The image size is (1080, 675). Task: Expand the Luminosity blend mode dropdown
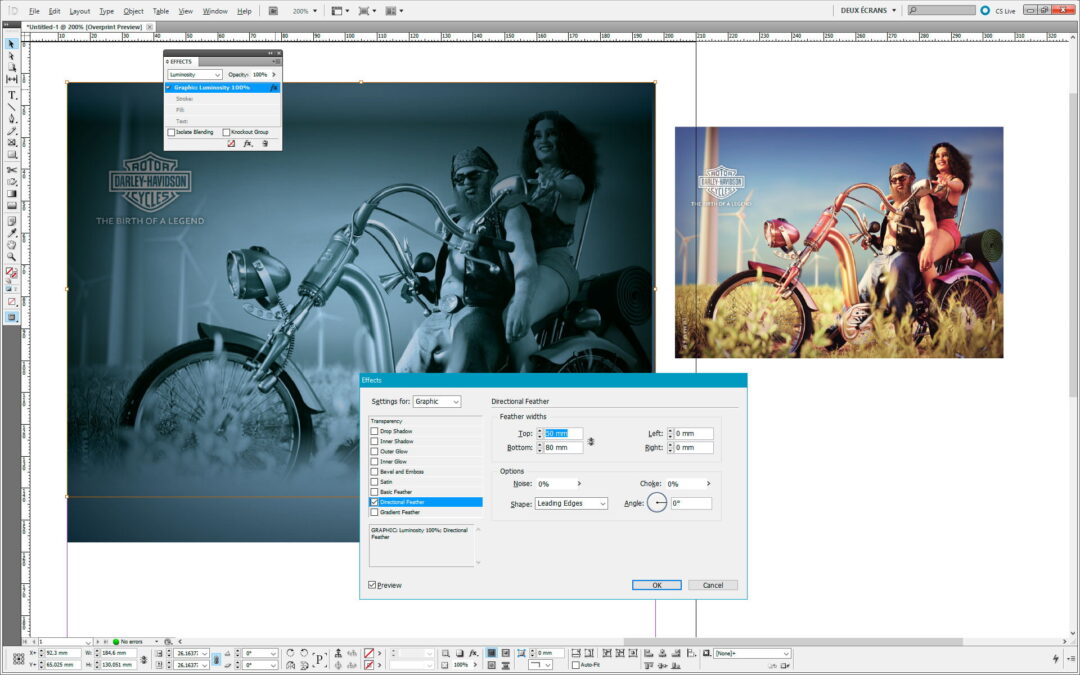tap(195, 75)
